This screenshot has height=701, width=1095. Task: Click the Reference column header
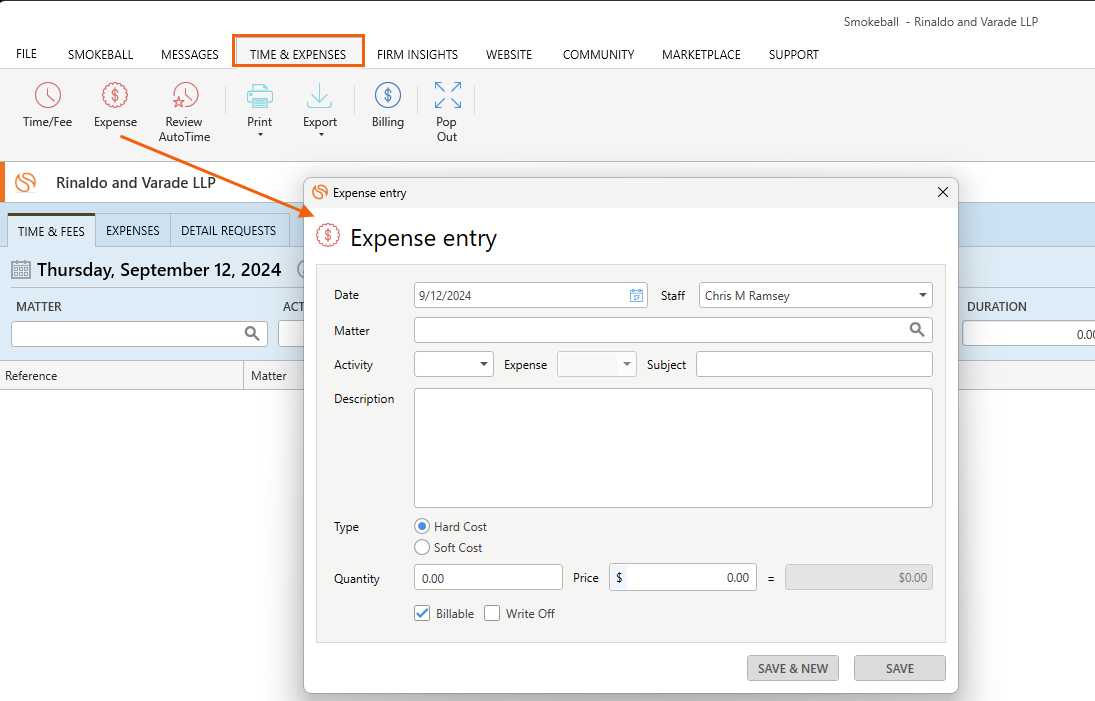122,376
